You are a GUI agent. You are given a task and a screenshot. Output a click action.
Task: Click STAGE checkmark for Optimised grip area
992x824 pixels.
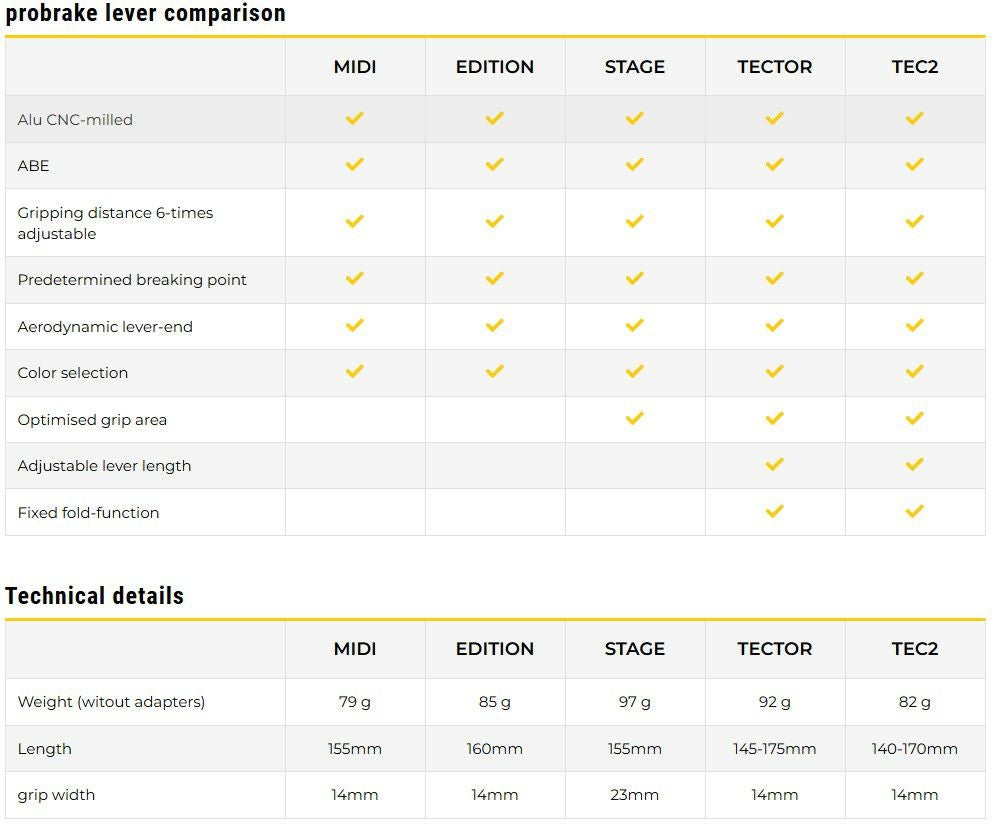click(634, 419)
